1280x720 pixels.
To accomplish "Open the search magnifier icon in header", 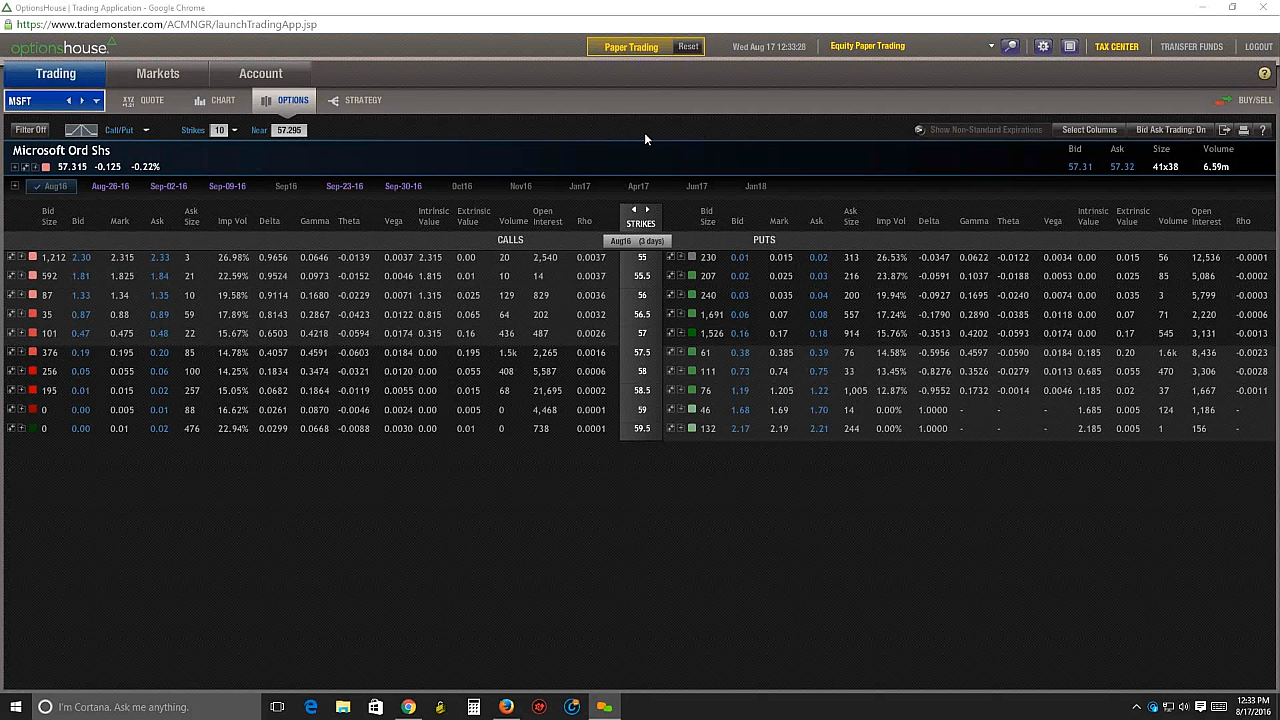I will [1010, 46].
